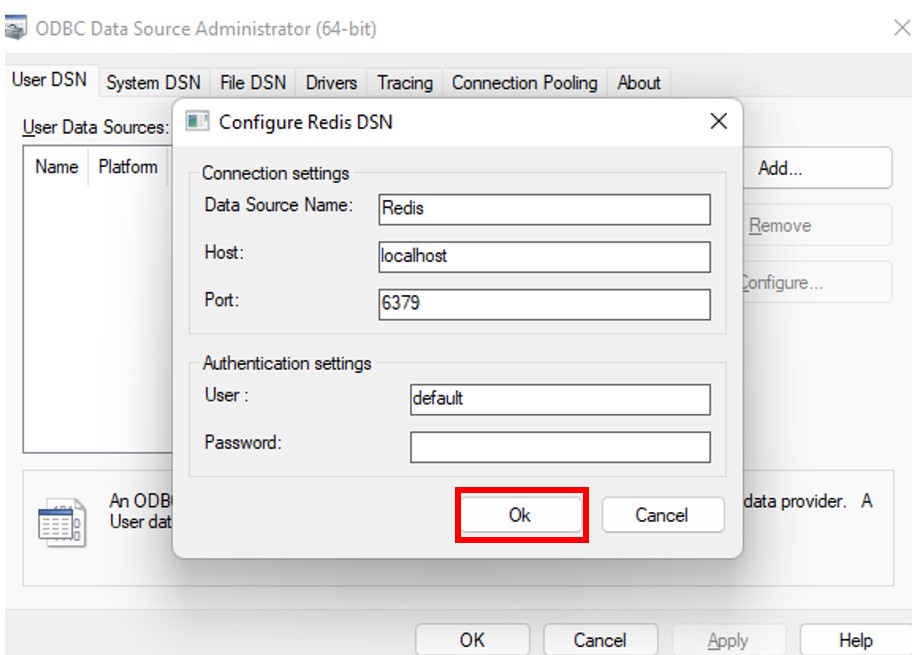Image resolution: width=918 pixels, height=655 pixels.
Task: Cancel the Configure Redis DSN dialog
Action: coord(662,515)
